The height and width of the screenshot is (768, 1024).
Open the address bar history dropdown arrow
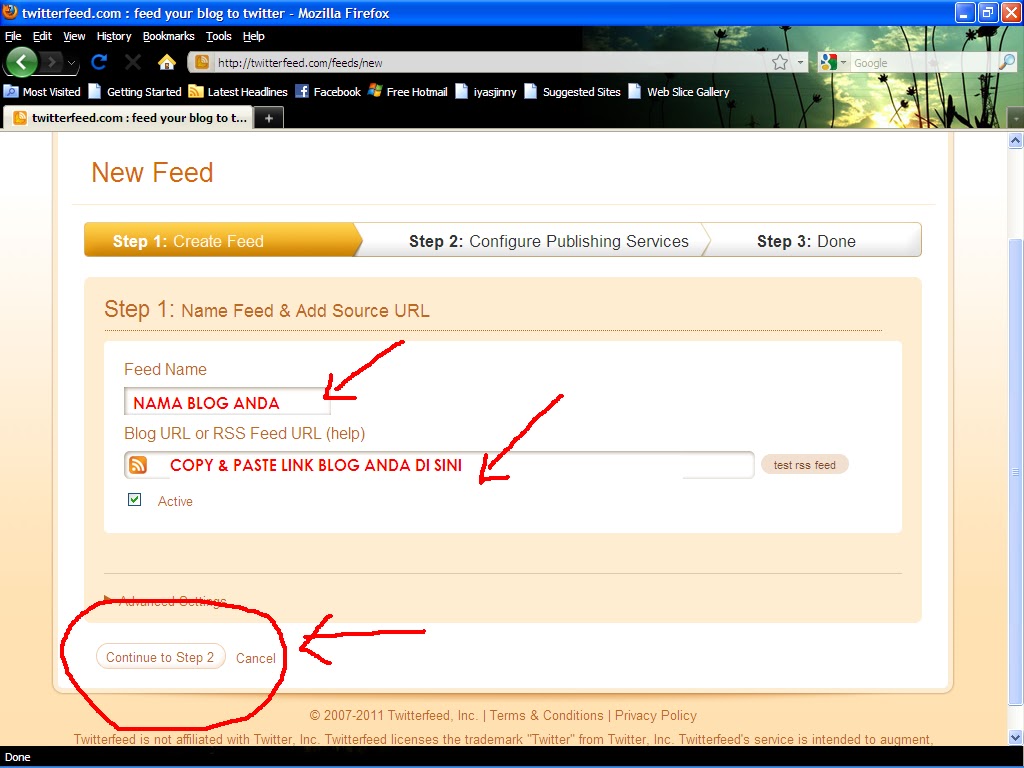[x=800, y=63]
